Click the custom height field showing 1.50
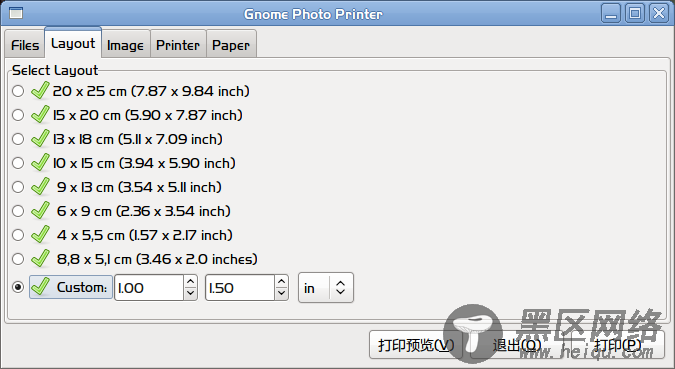 pyautogui.click(x=240, y=288)
